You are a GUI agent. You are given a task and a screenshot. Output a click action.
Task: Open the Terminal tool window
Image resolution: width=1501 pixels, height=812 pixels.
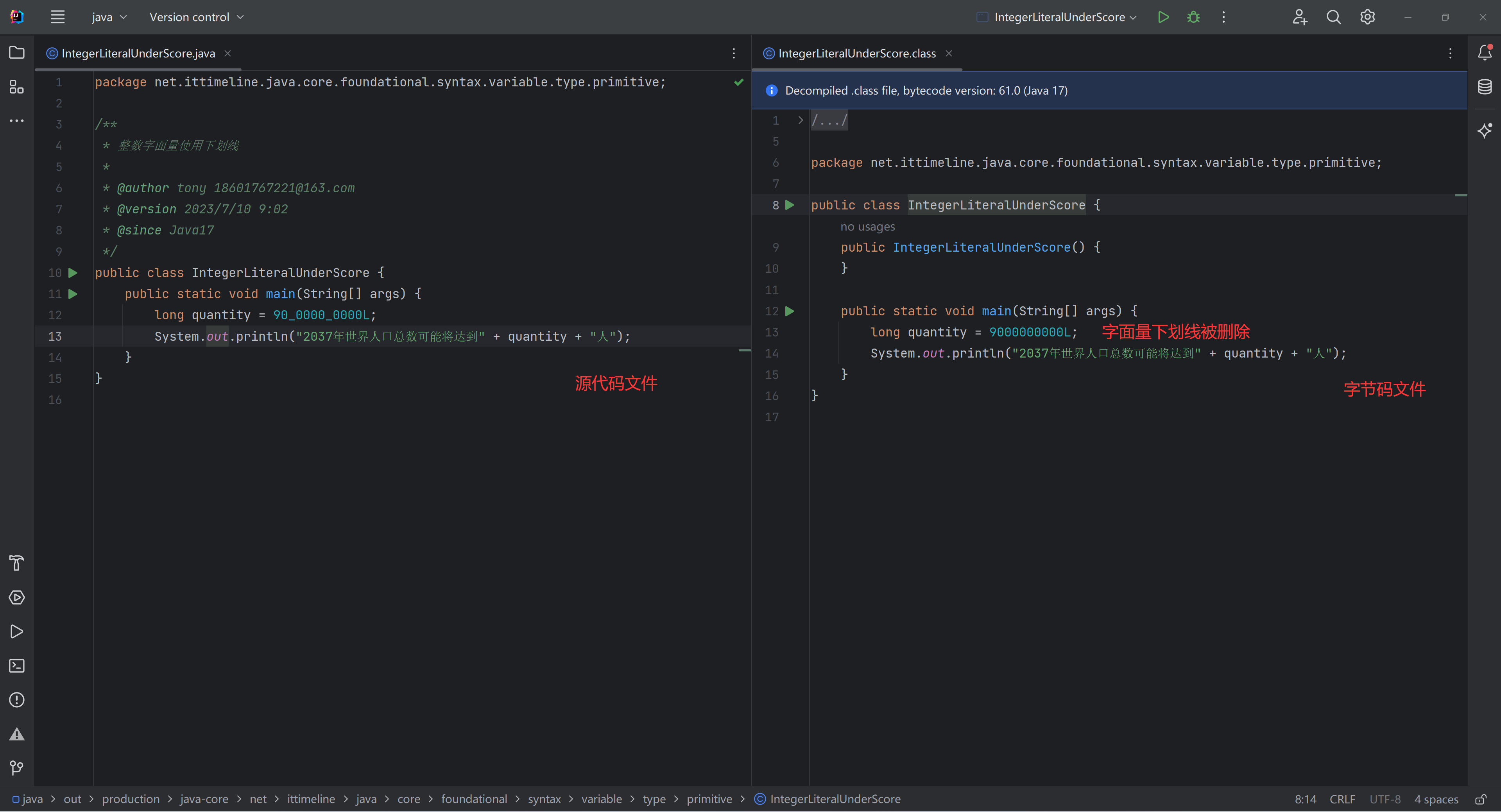tap(17, 666)
